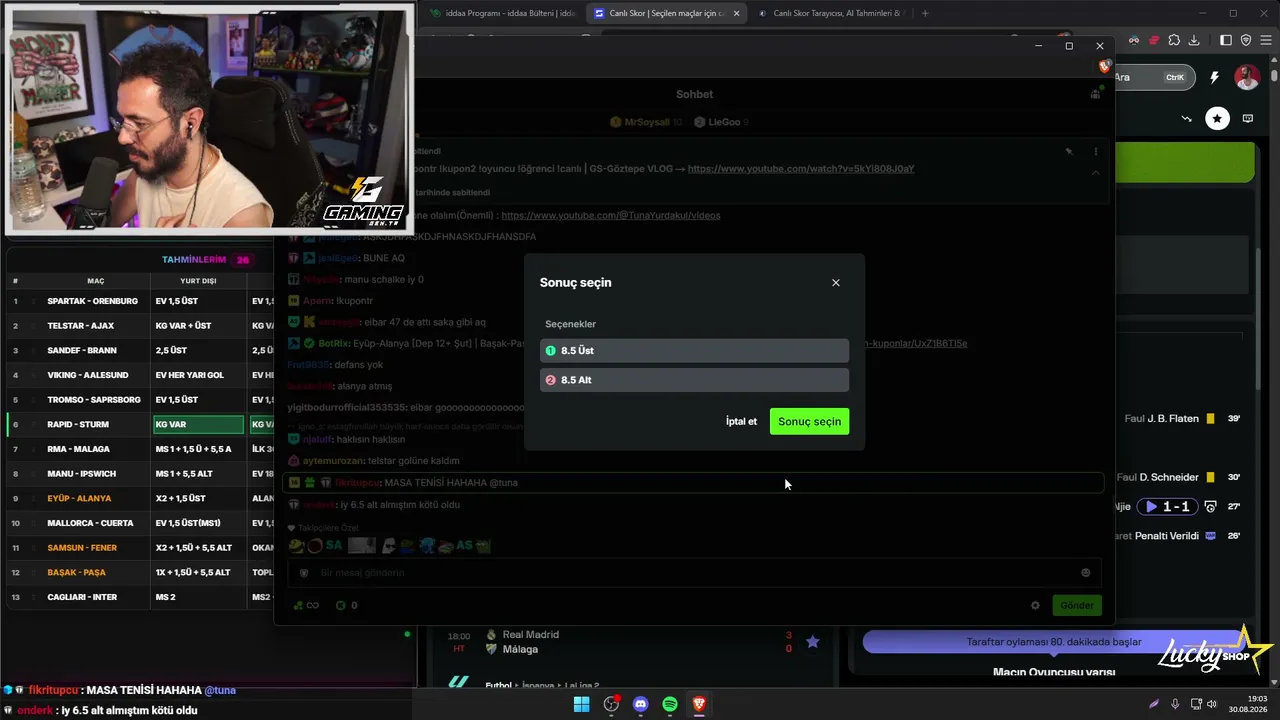Click the KG VAR cell for RAPID - STURM

(198, 424)
